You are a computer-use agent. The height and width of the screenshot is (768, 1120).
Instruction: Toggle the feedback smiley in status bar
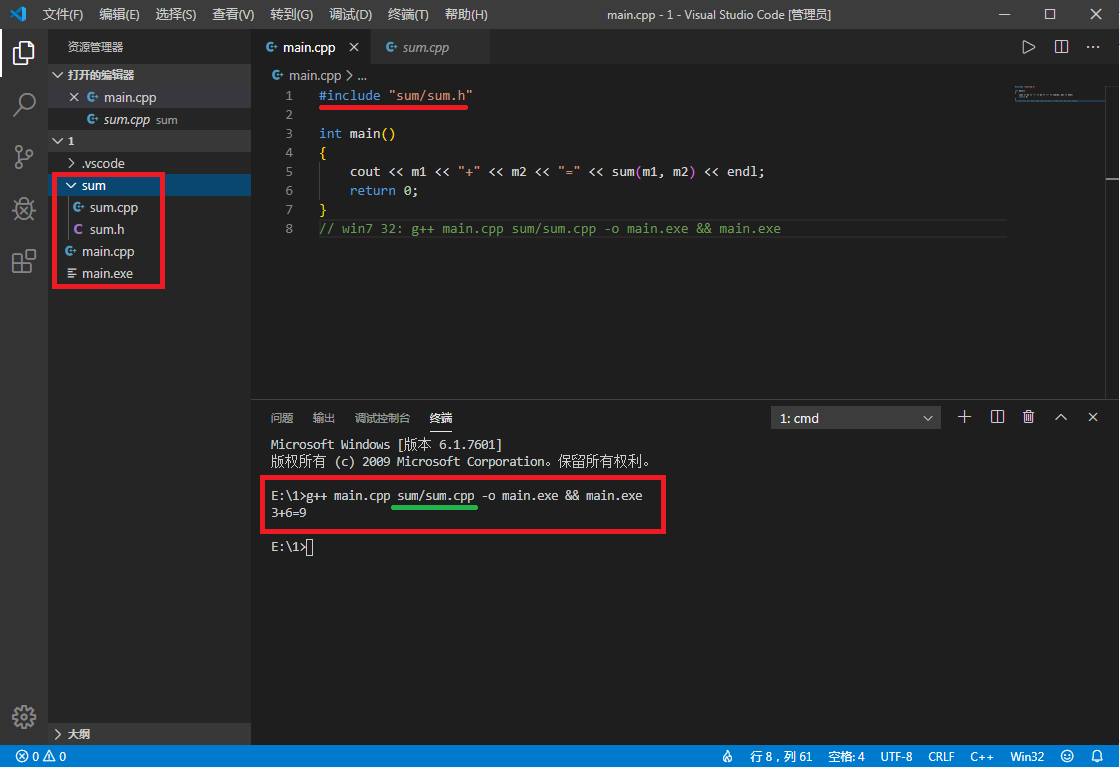point(1067,756)
